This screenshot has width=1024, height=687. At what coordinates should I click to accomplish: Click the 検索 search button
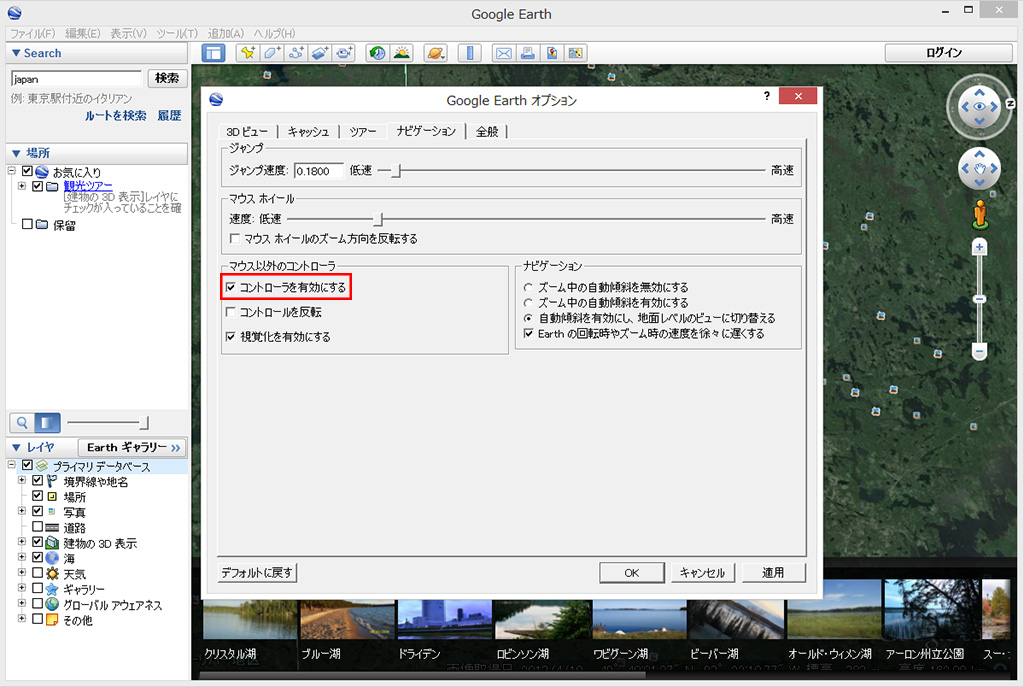[x=167, y=78]
